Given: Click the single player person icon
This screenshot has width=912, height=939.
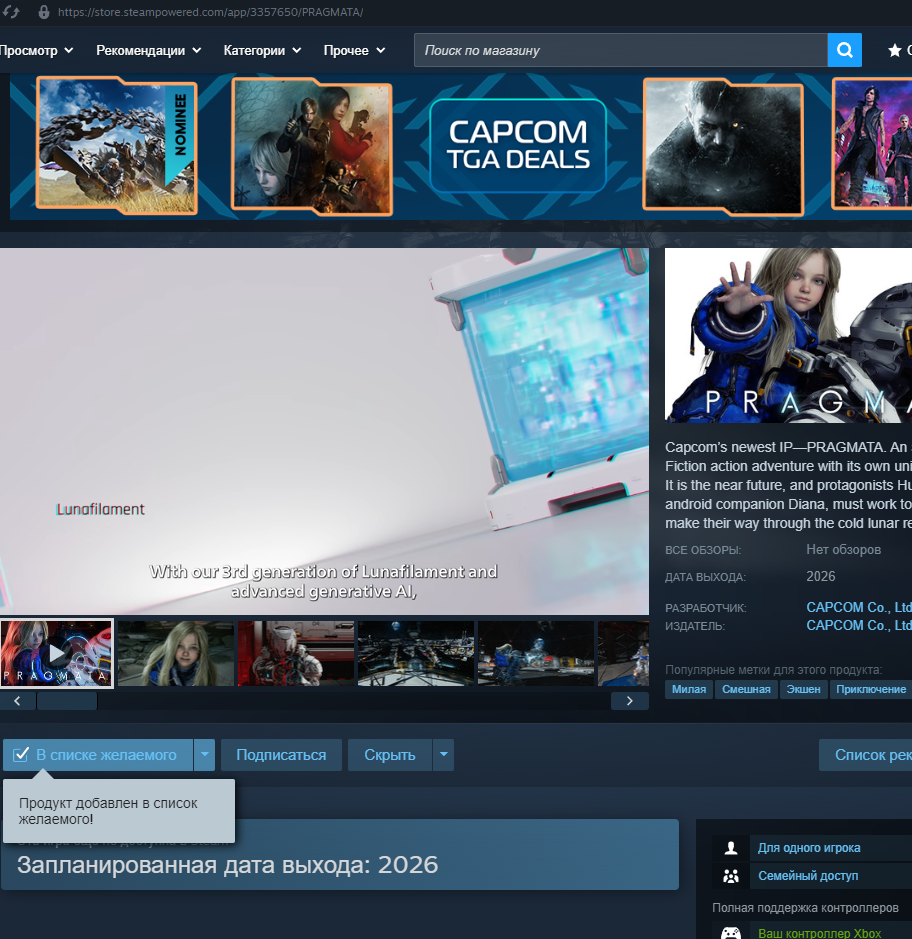Looking at the screenshot, I should pyautogui.click(x=731, y=848).
